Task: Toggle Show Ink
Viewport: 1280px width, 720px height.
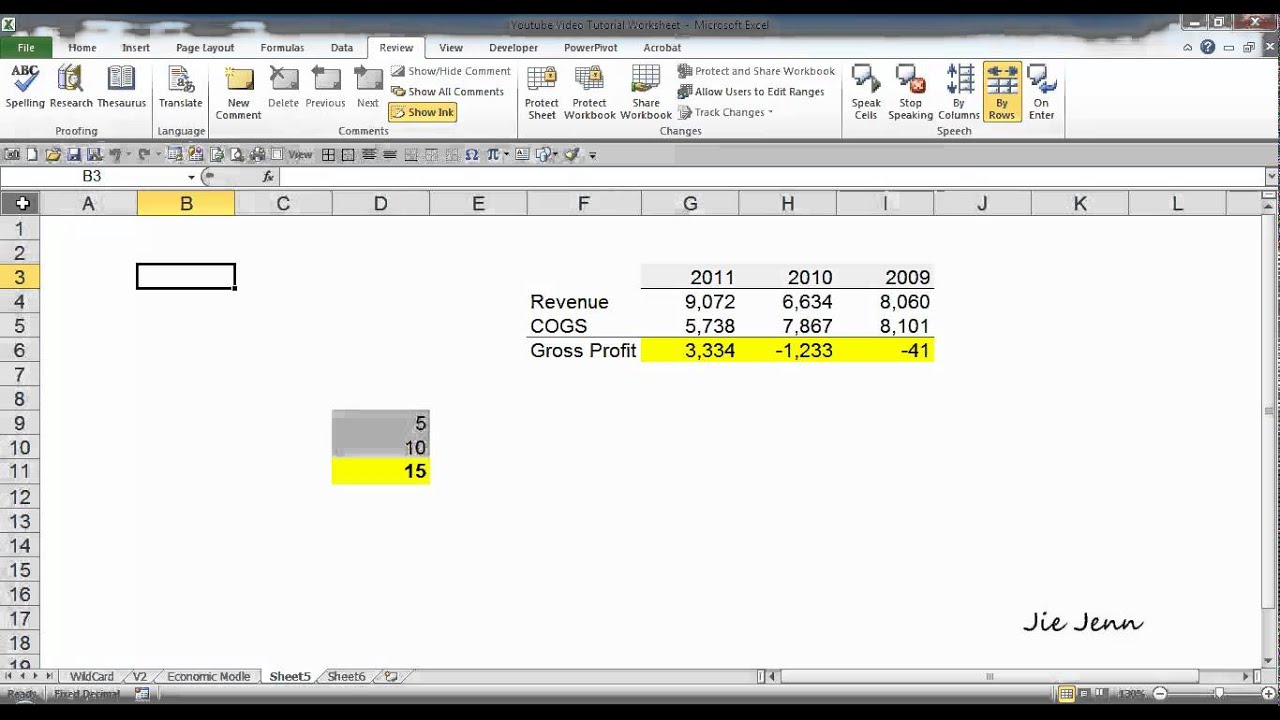Action: 422,112
